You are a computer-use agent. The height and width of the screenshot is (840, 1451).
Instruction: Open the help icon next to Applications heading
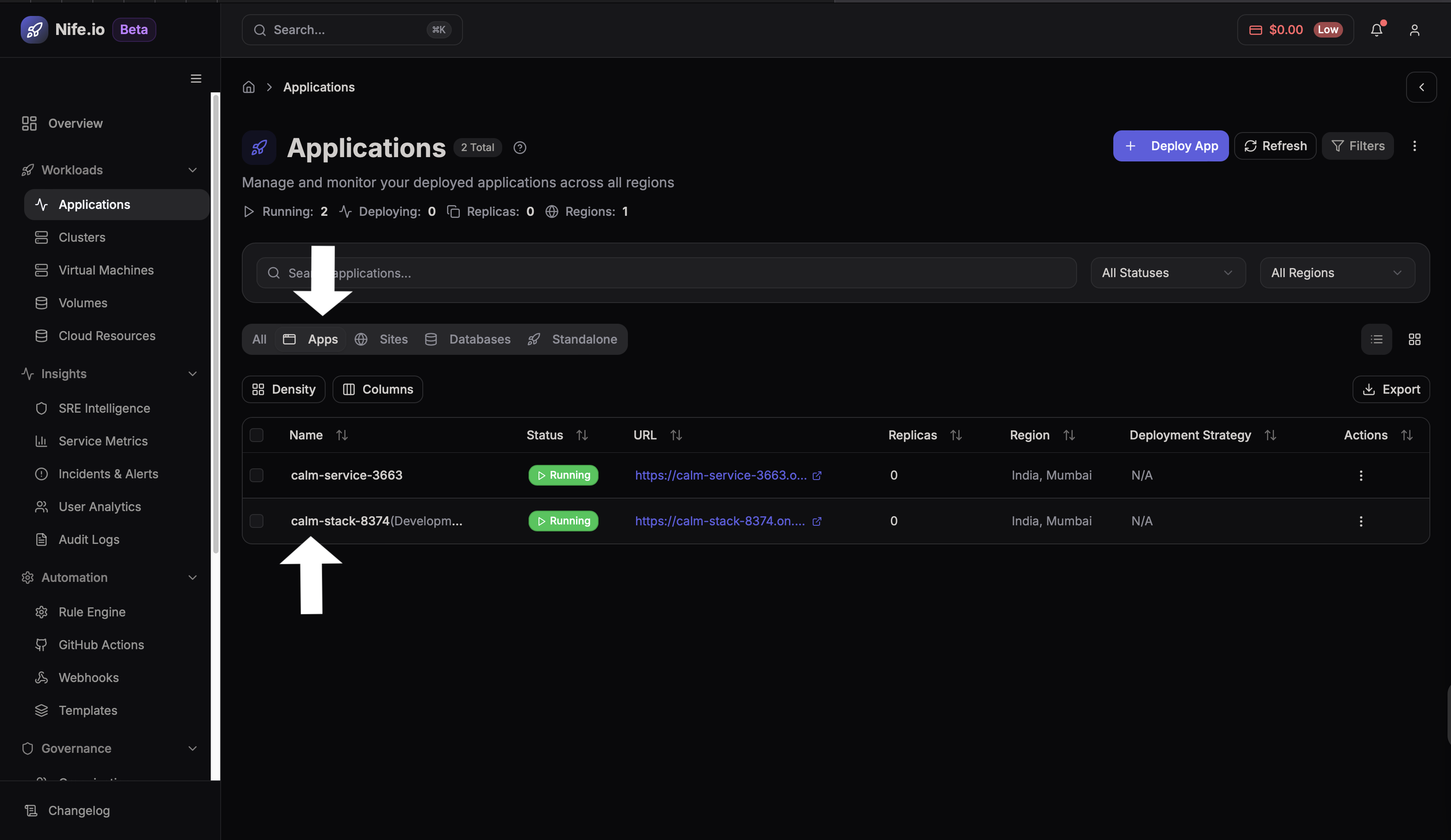click(520, 147)
